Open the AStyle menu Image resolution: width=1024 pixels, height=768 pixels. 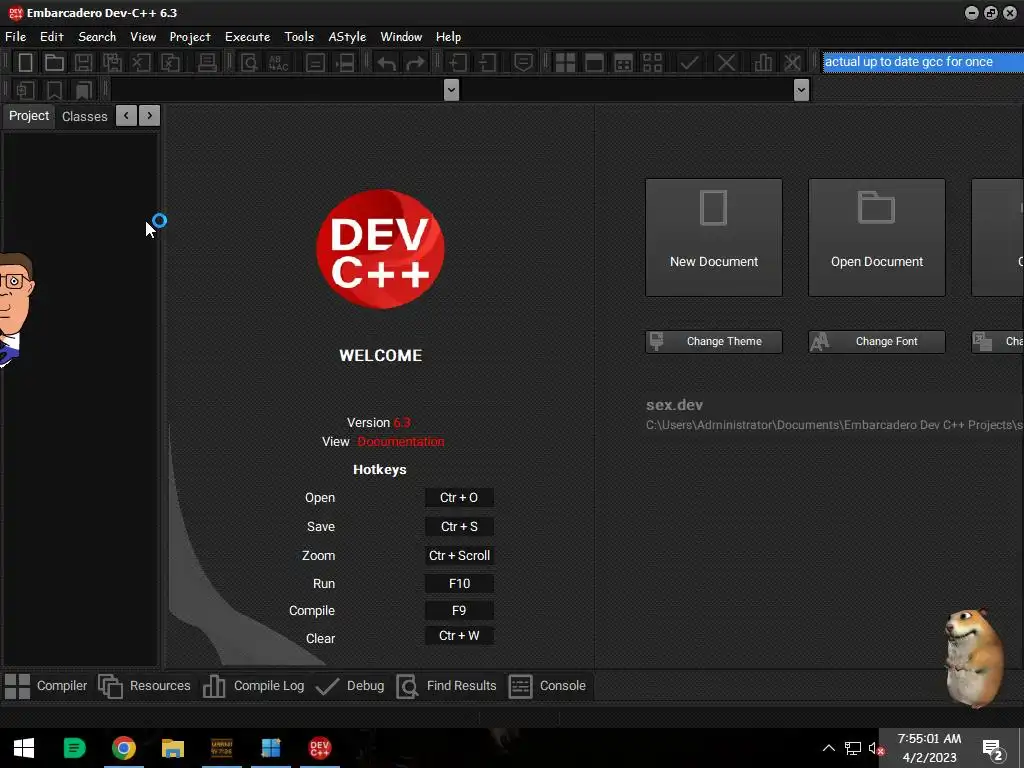coord(347,37)
